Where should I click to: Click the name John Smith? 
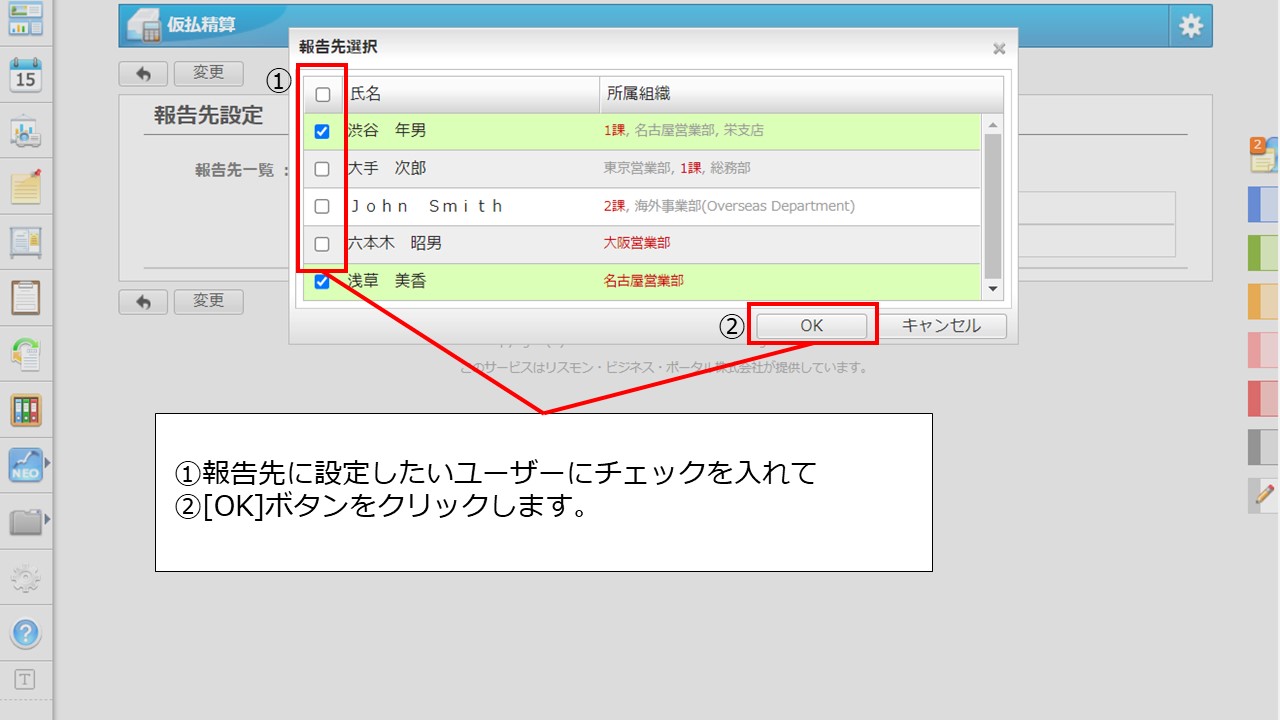pos(426,207)
